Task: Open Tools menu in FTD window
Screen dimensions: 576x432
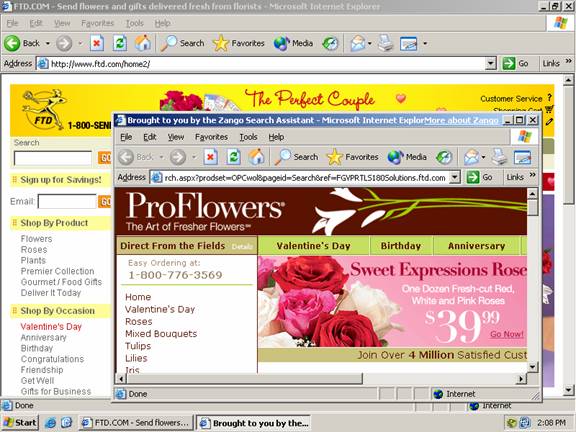Action: 135,23
